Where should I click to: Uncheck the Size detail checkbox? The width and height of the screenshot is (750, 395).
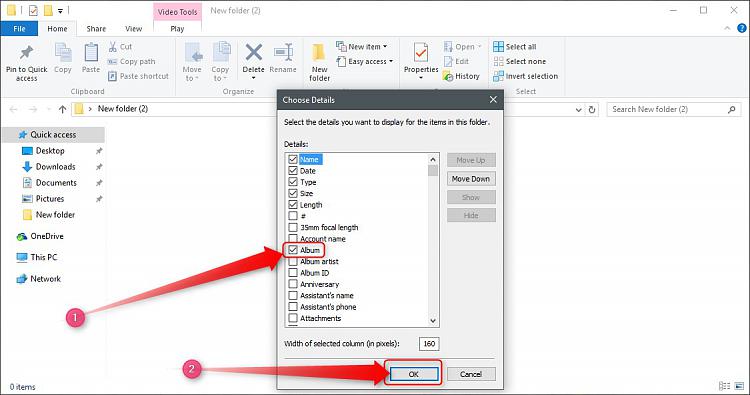[x=293, y=193]
